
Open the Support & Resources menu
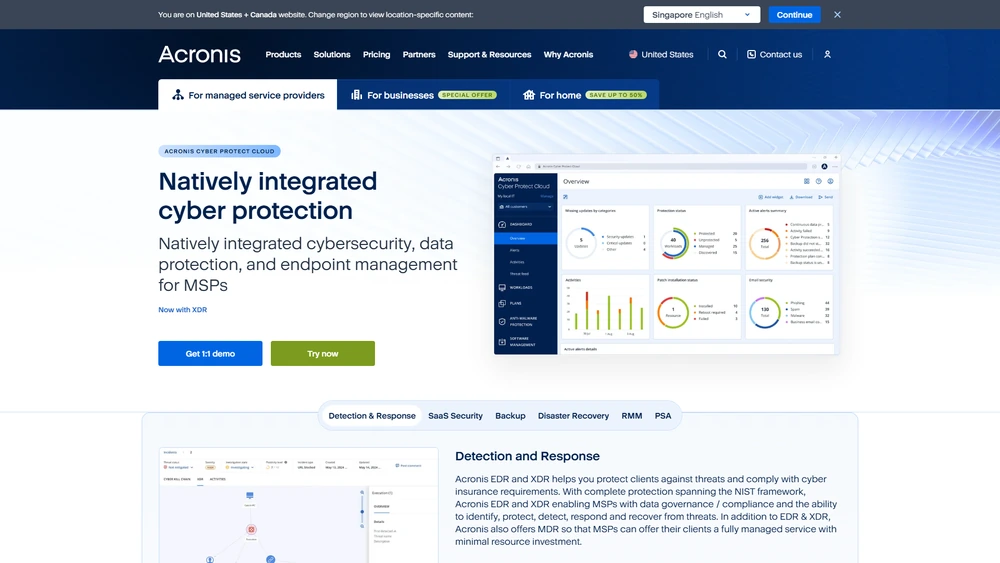click(489, 54)
